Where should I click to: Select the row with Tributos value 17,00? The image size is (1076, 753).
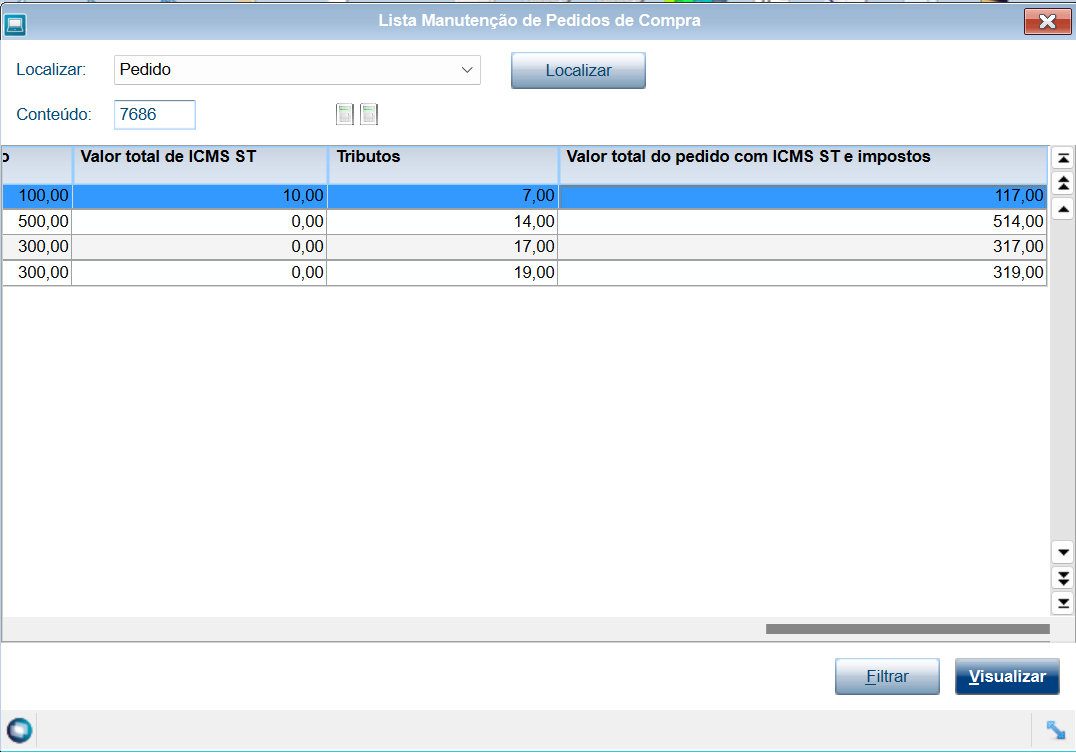point(500,246)
